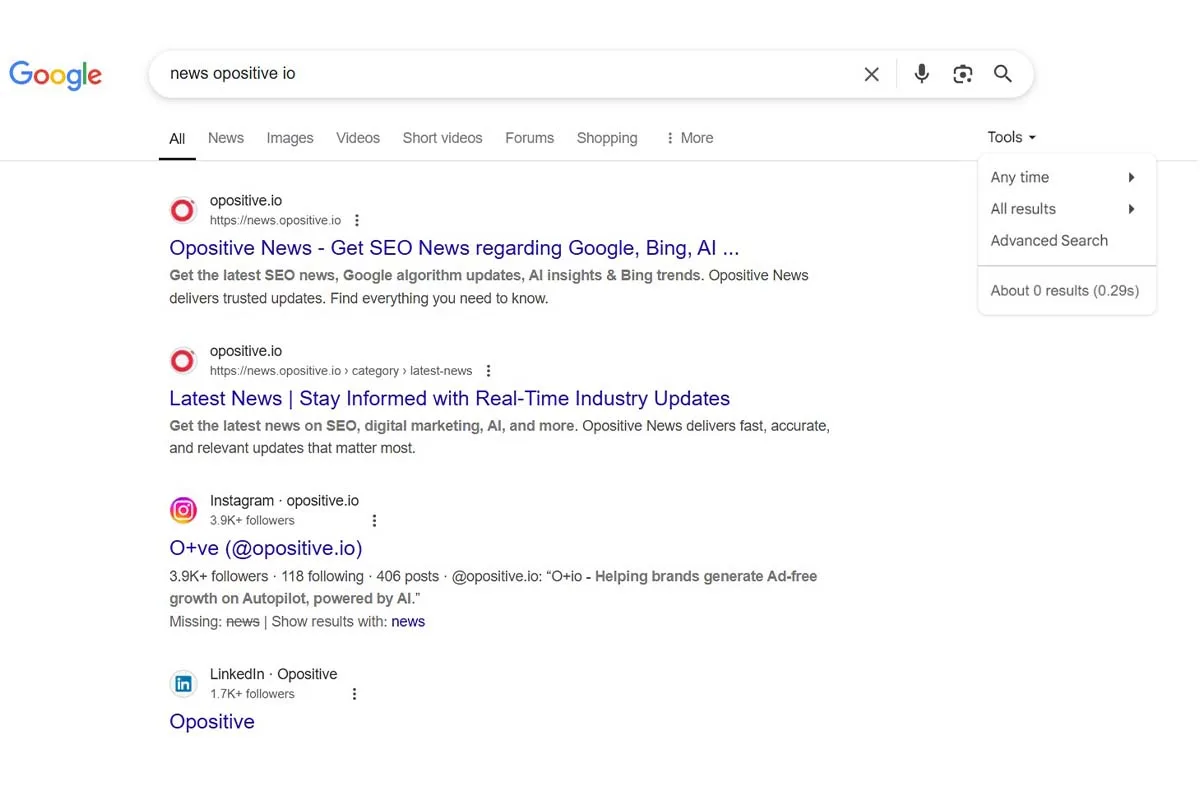This screenshot has width=1200, height=800.
Task: Open the Videos tab
Action: [358, 138]
